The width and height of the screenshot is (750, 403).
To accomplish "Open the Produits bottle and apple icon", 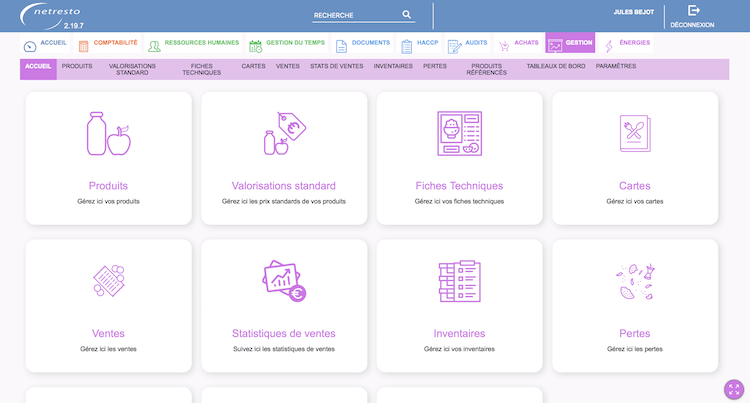I will [108, 134].
